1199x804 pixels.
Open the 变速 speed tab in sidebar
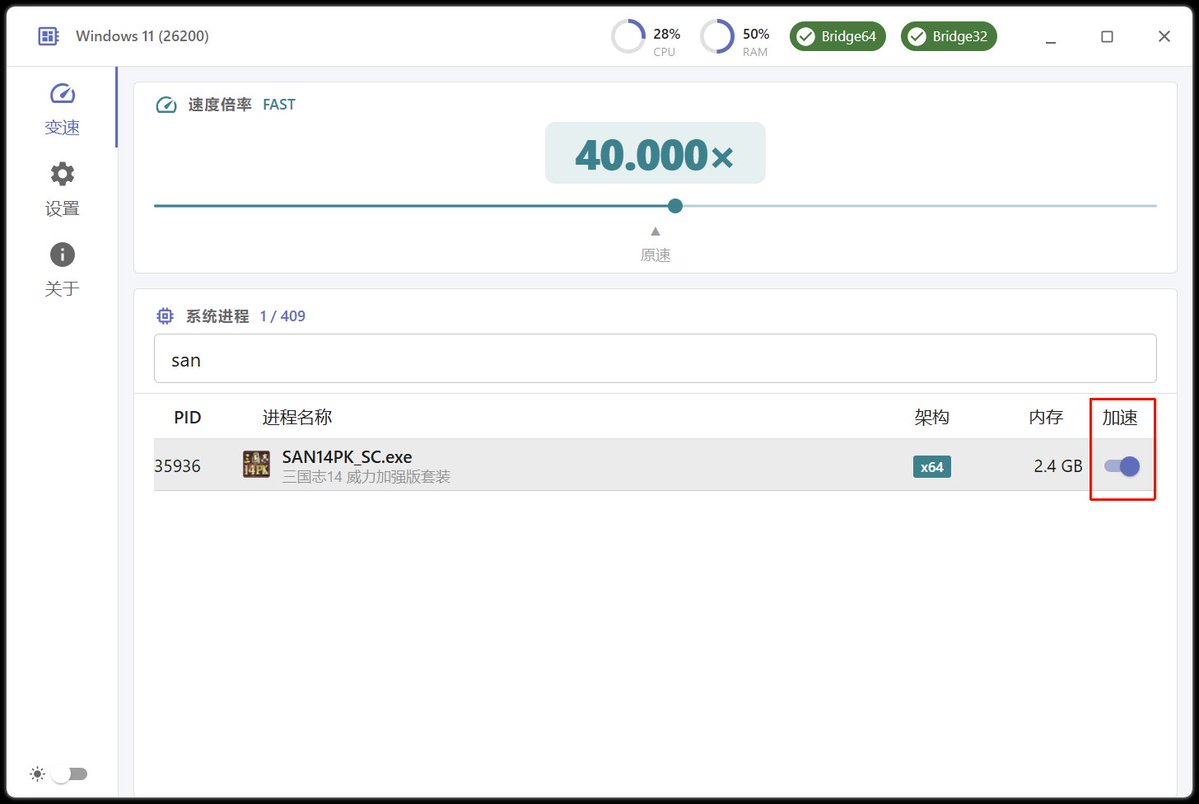click(x=62, y=108)
